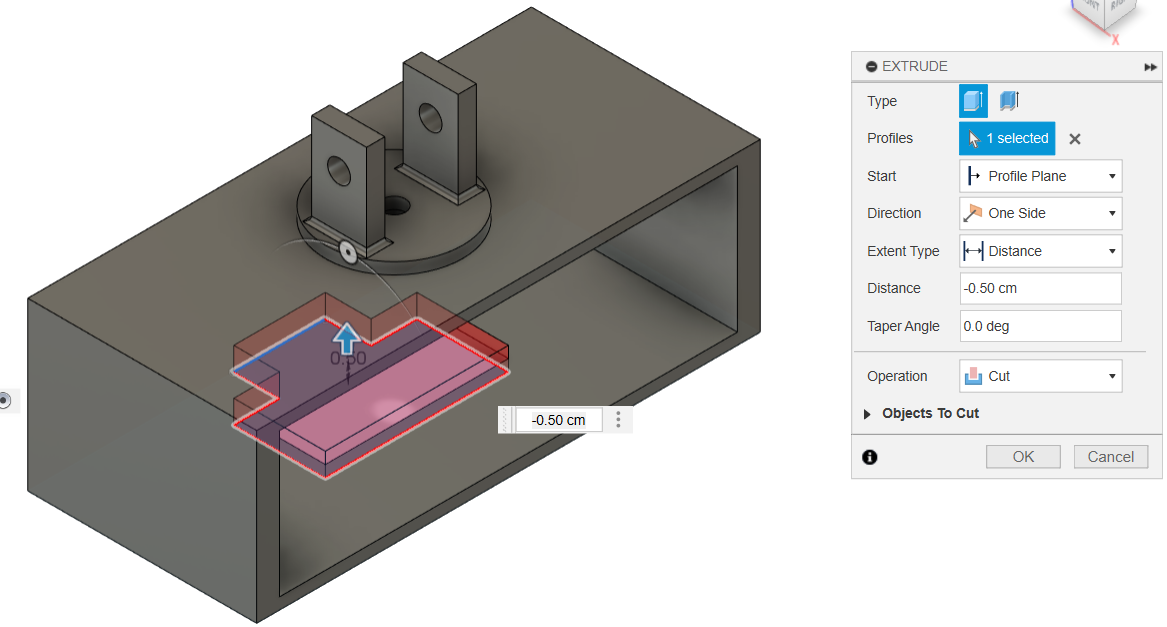Cancel the extrude operation
Screen dimensions: 1167x627
pyautogui.click(x=1110, y=456)
